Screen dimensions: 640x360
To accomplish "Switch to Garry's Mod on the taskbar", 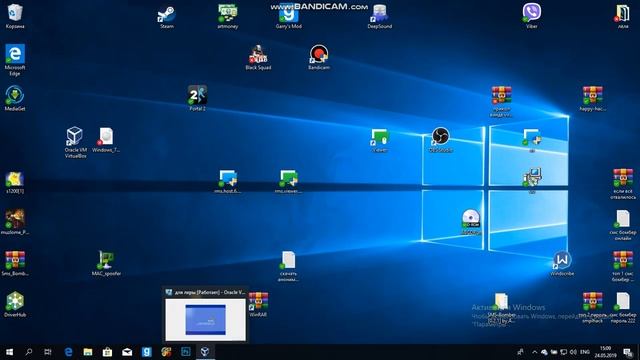I will [147, 352].
